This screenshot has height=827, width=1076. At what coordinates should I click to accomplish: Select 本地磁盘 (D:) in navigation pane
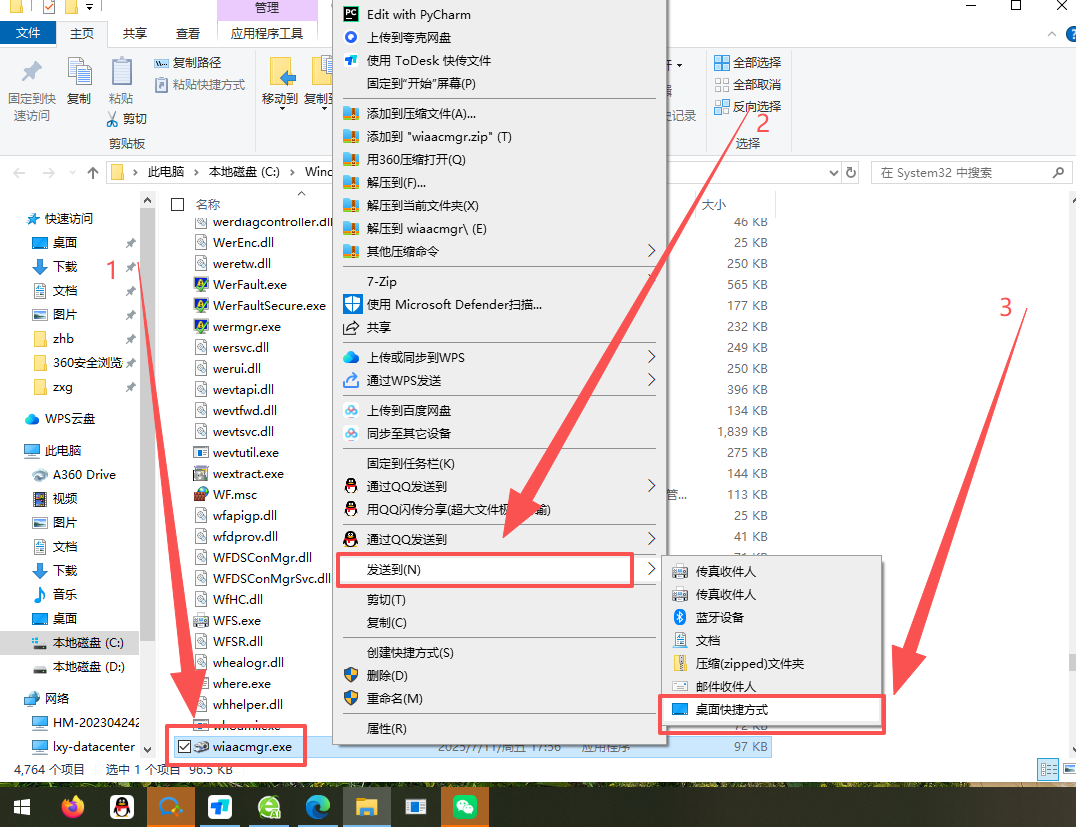point(89,666)
